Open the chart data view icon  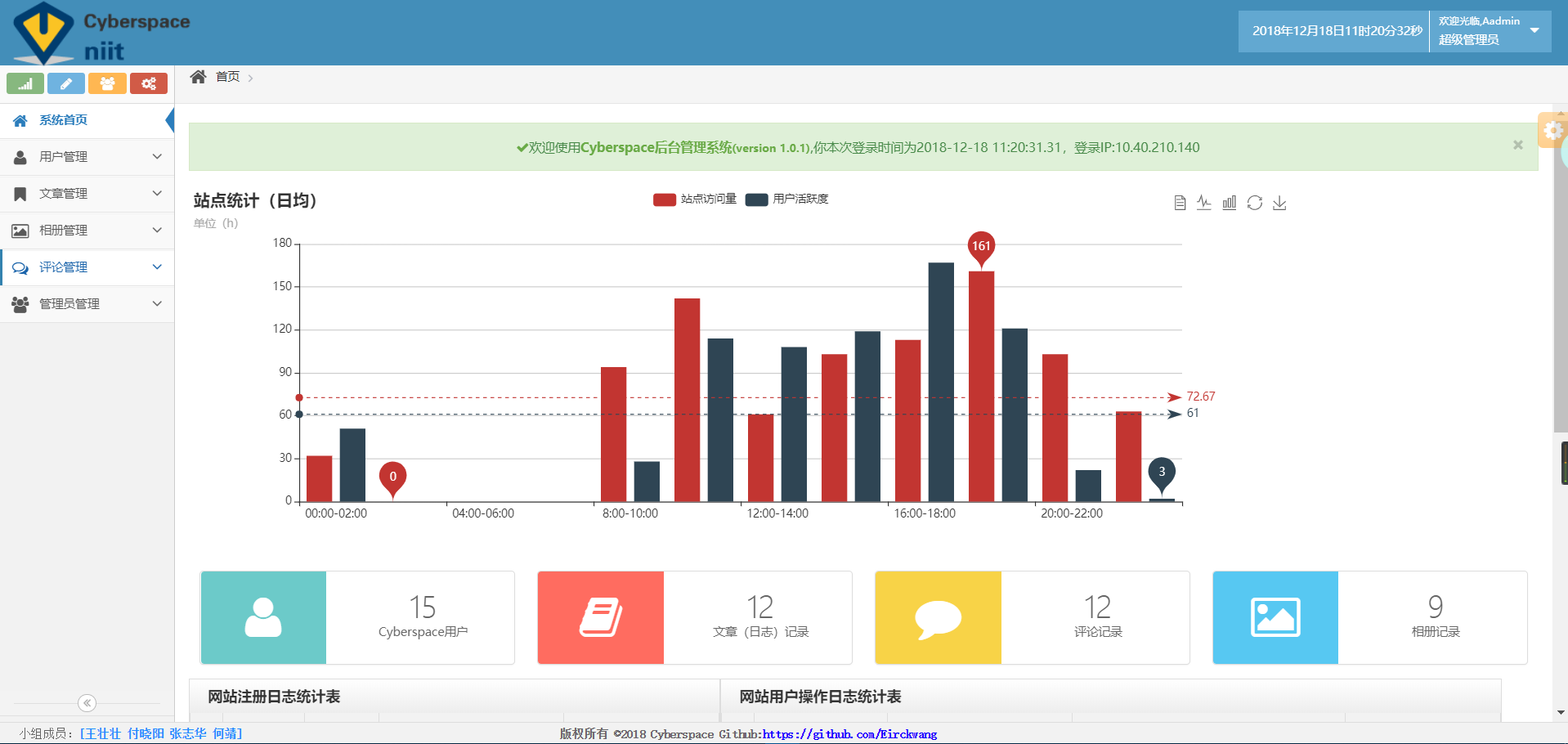coord(1180,203)
